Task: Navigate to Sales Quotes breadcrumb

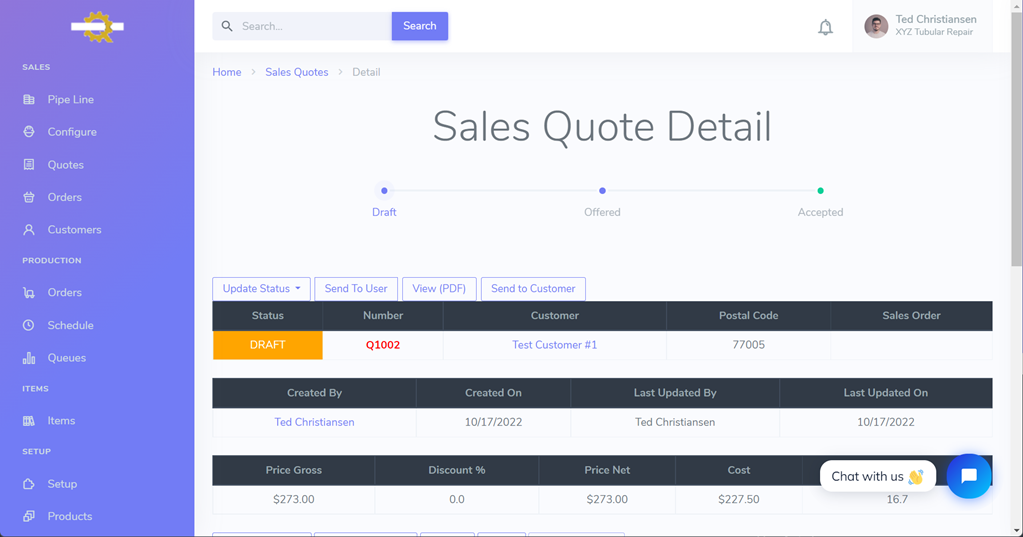Action: point(296,72)
